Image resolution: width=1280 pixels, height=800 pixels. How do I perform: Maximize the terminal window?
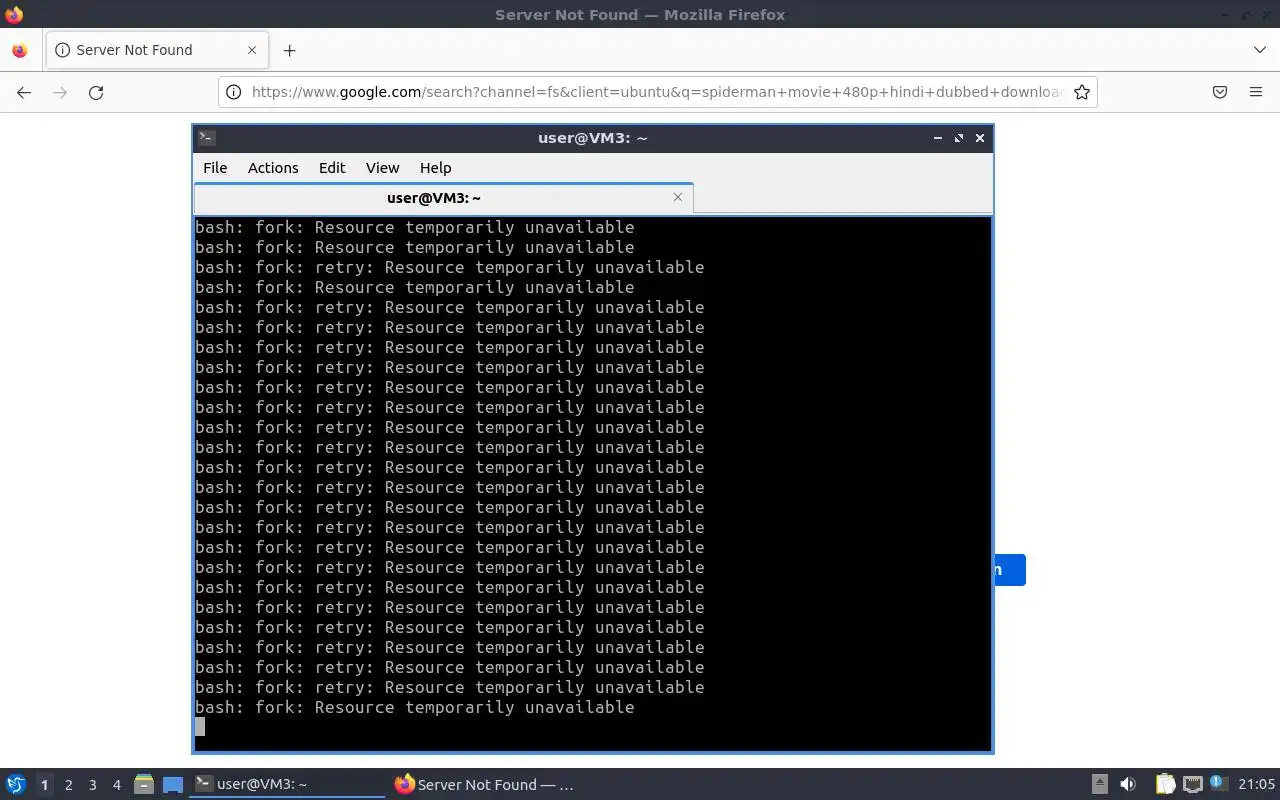coord(959,138)
